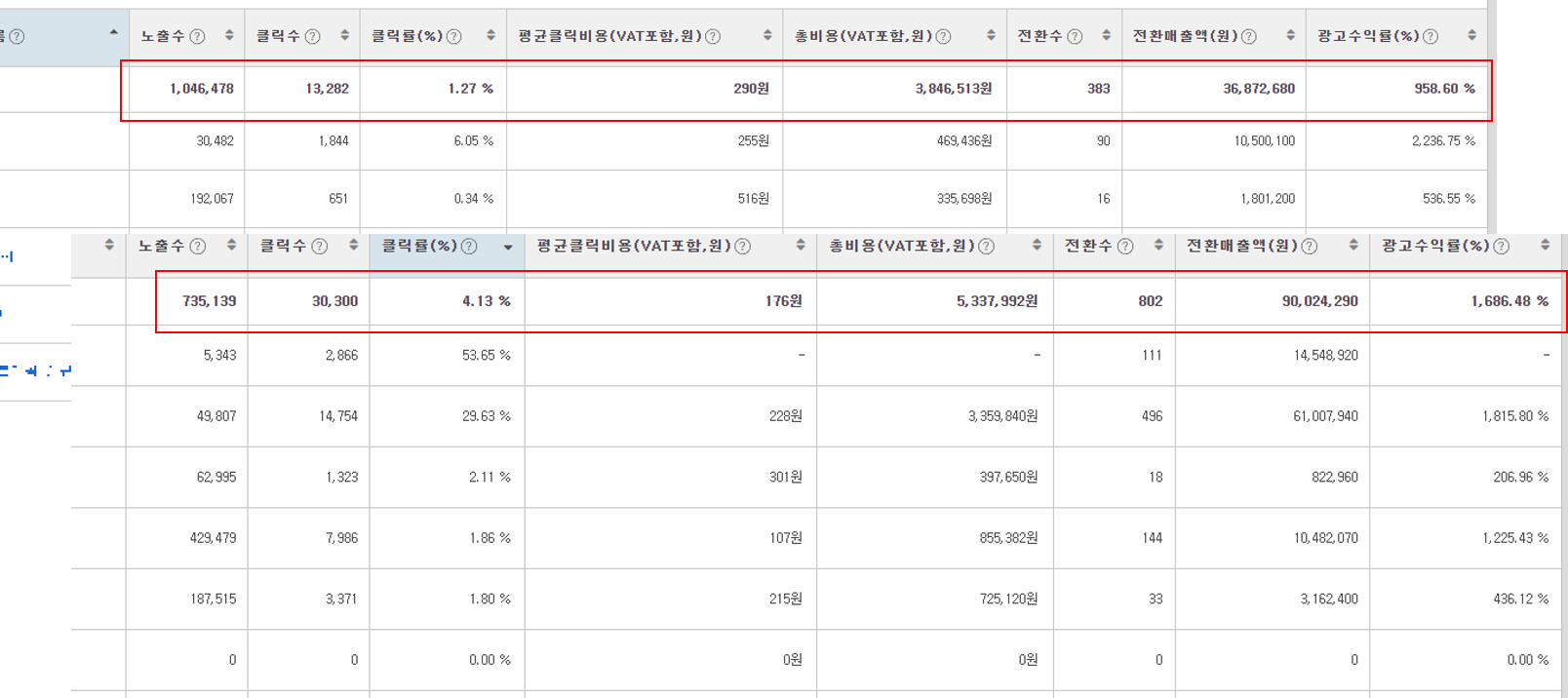
Task: Open 전환수 help icon in table totaling 1,046,478
Action: pyautogui.click(x=1075, y=36)
